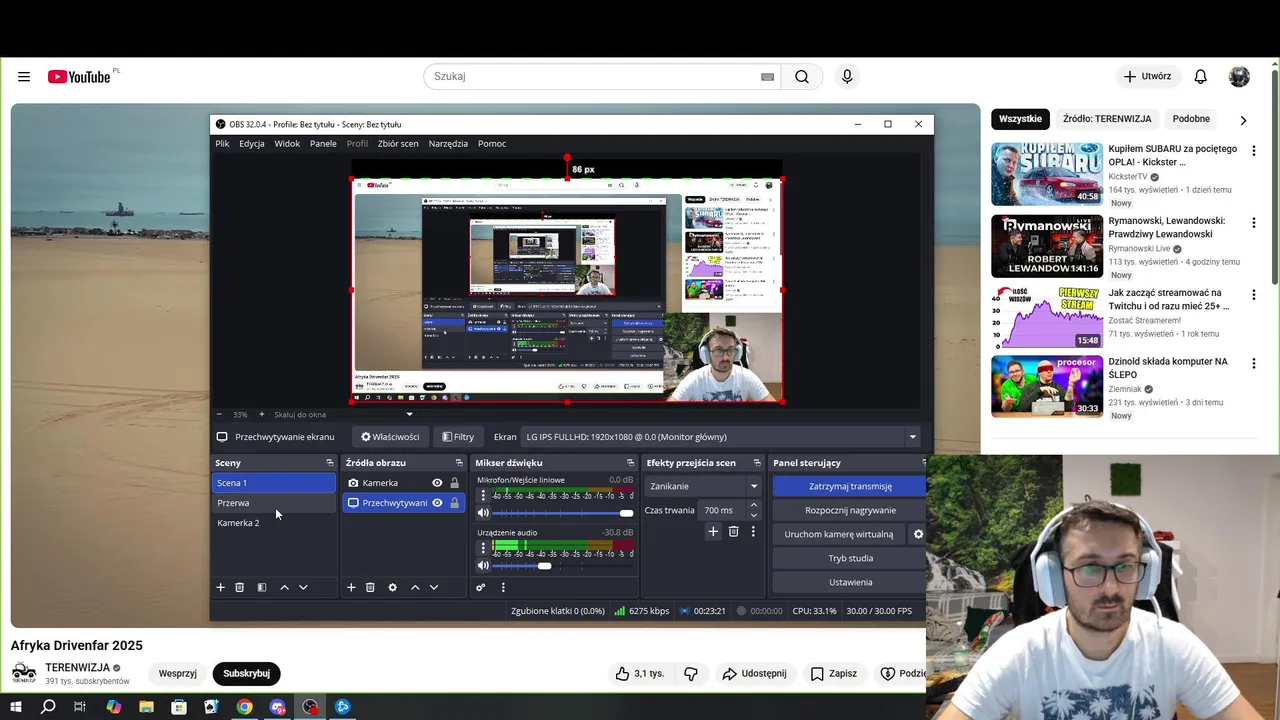Remove selected source with trash icon
The width and height of the screenshot is (1280, 720).
click(370, 588)
